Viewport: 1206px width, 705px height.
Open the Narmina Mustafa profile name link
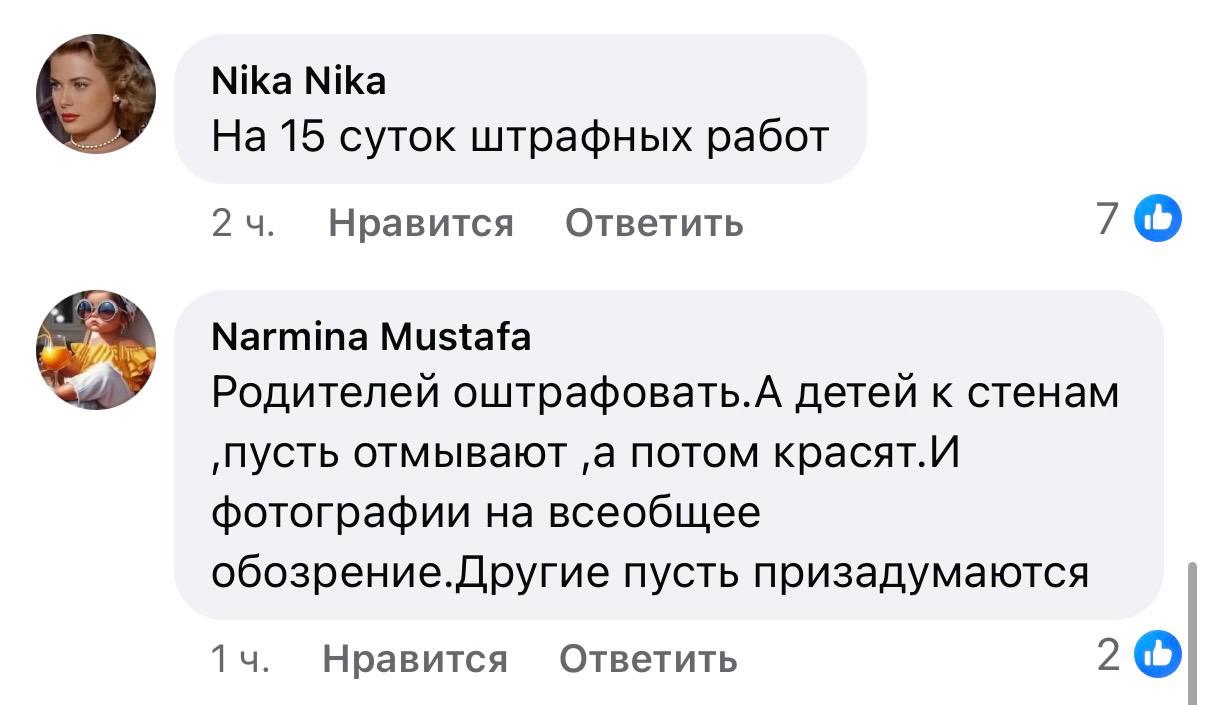(x=371, y=339)
